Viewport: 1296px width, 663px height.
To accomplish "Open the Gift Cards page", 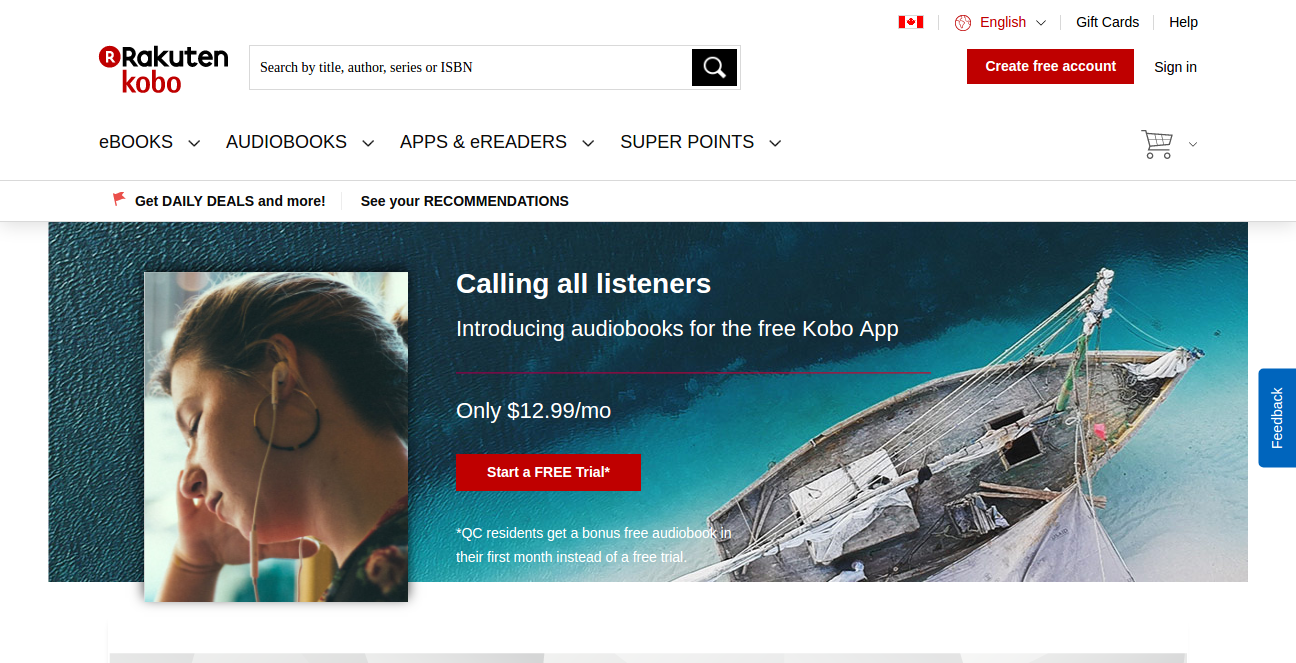I will pyautogui.click(x=1107, y=22).
